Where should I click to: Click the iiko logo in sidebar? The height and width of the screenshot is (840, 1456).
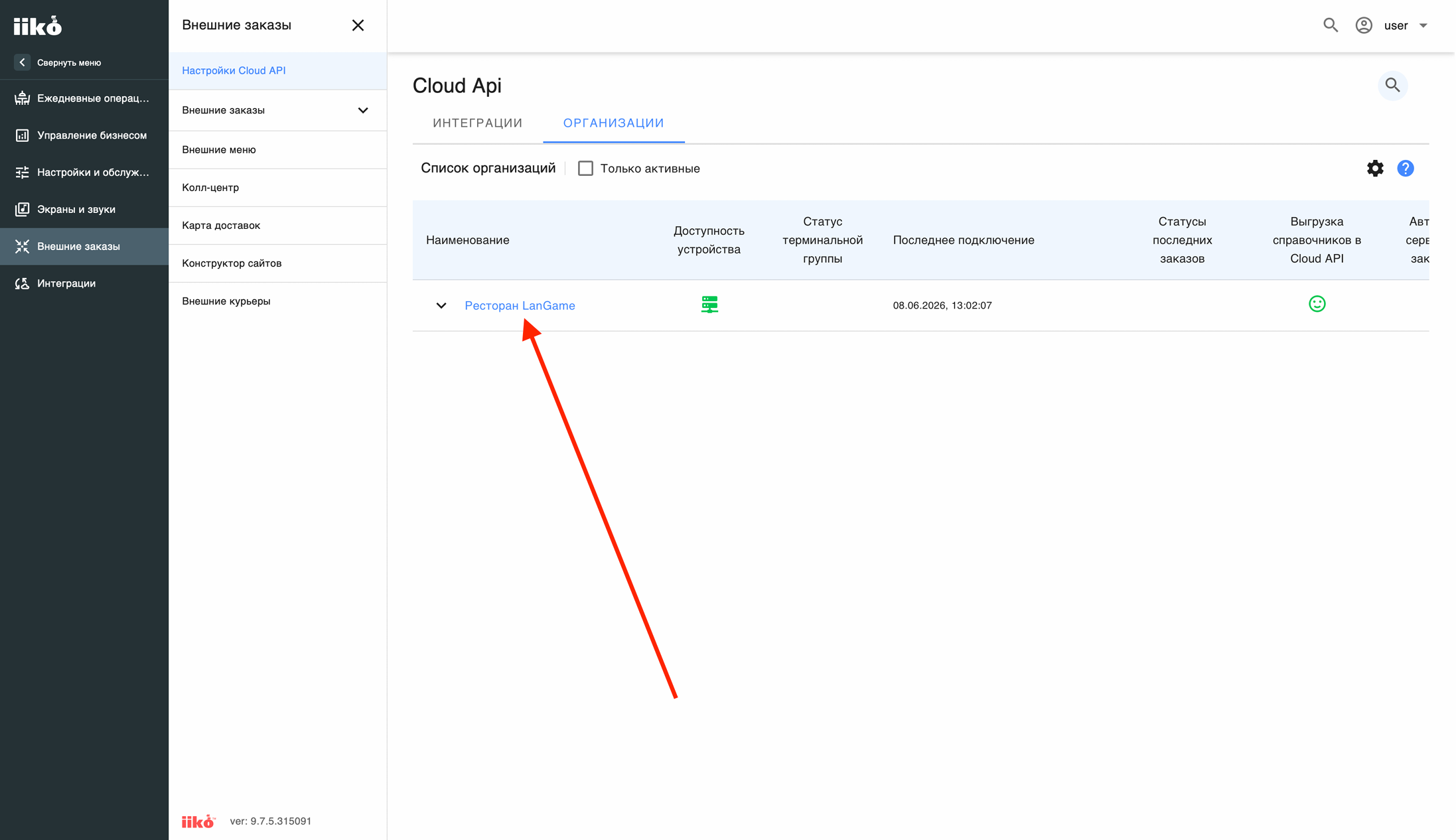click(x=38, y=26)
